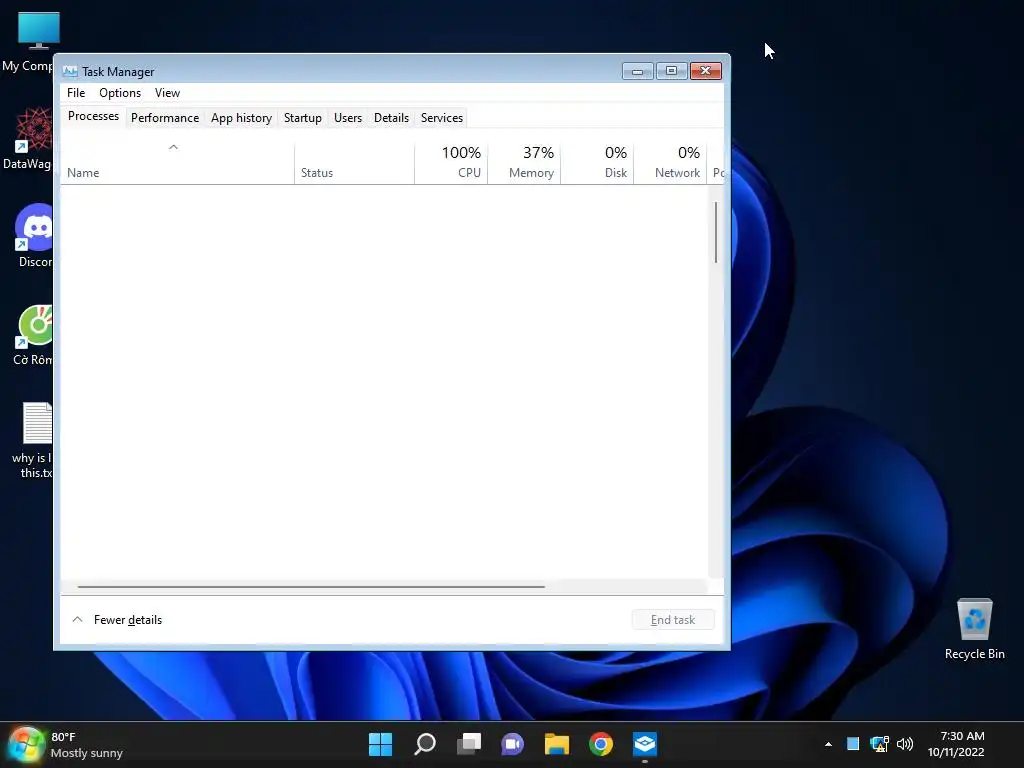The width and height of the screenshot is (1024, 768).
Task: Show hidden icons in the system tray
Action: 828,744
